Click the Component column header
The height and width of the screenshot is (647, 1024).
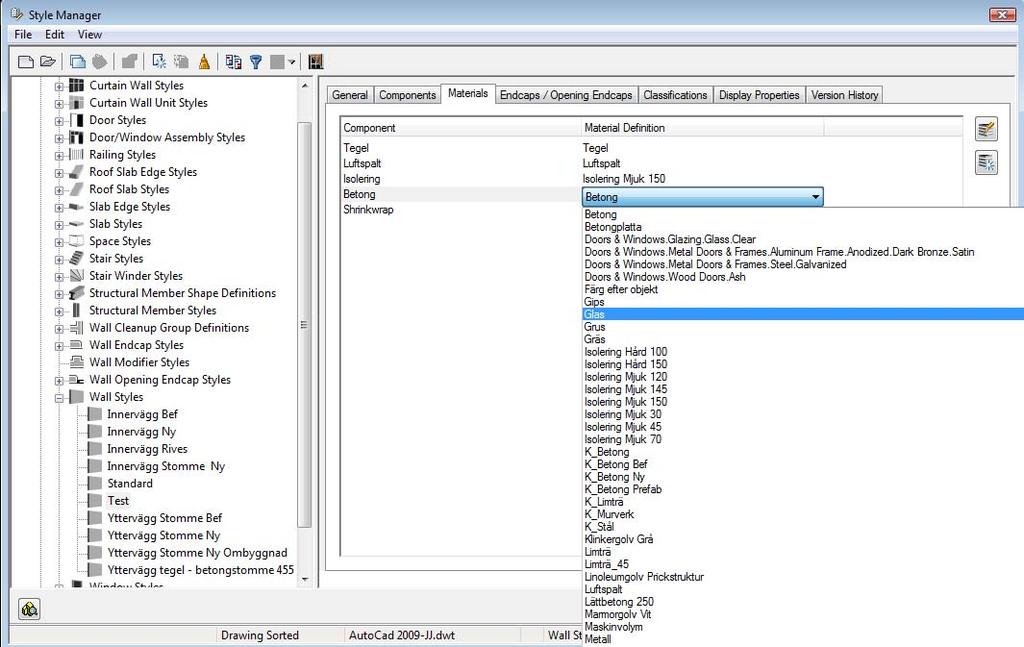pos(460,128)
